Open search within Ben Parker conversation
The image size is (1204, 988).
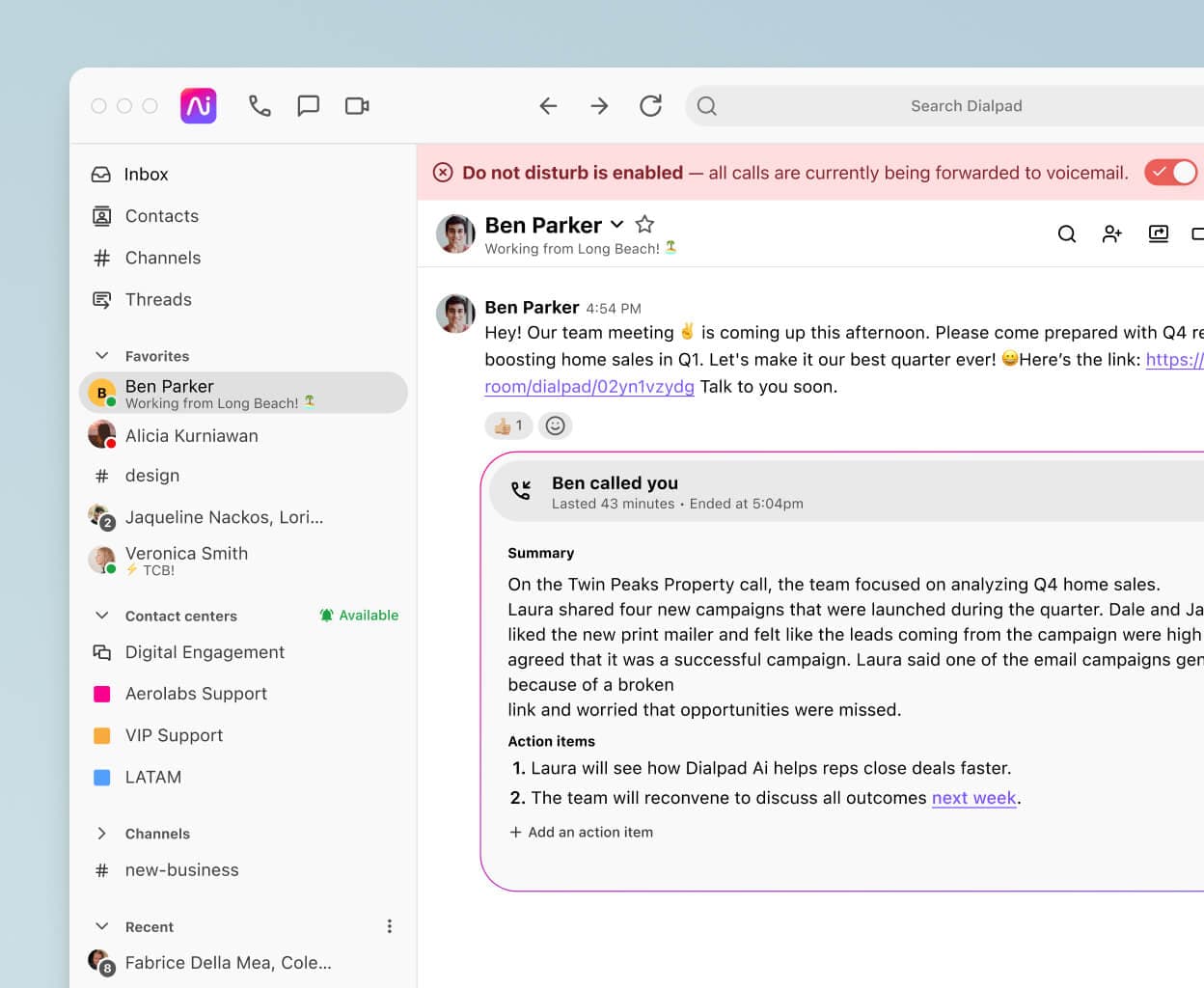[1066, 233]
